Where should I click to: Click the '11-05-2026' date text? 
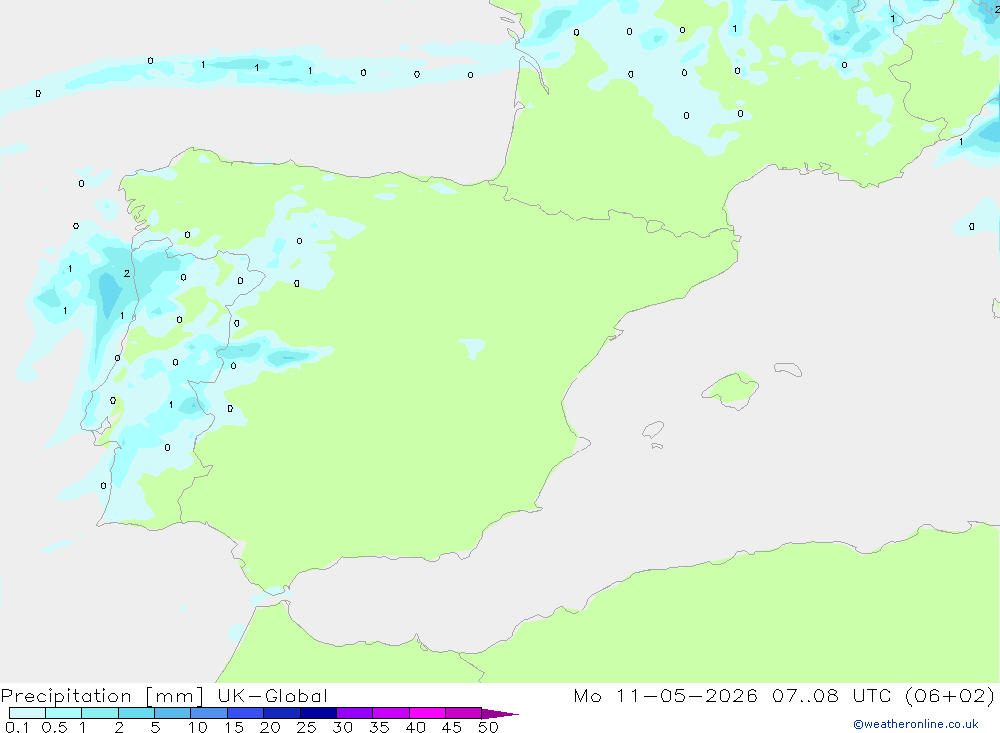click(687, 695)
